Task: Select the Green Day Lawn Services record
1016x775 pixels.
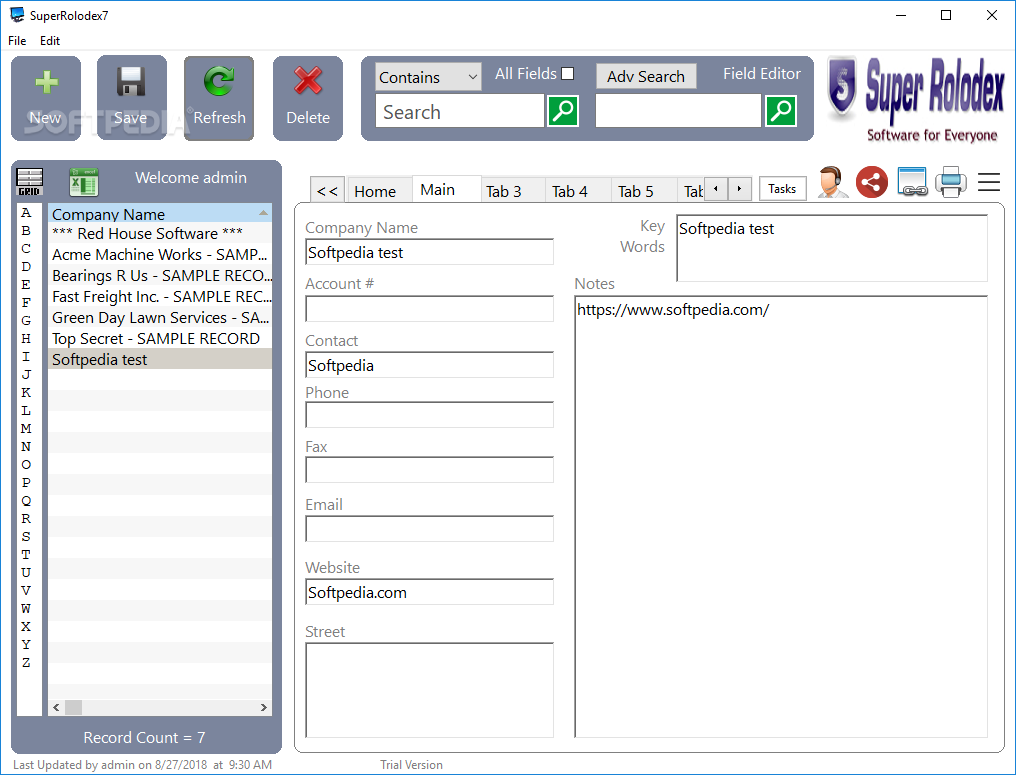Action: [160, 318]
